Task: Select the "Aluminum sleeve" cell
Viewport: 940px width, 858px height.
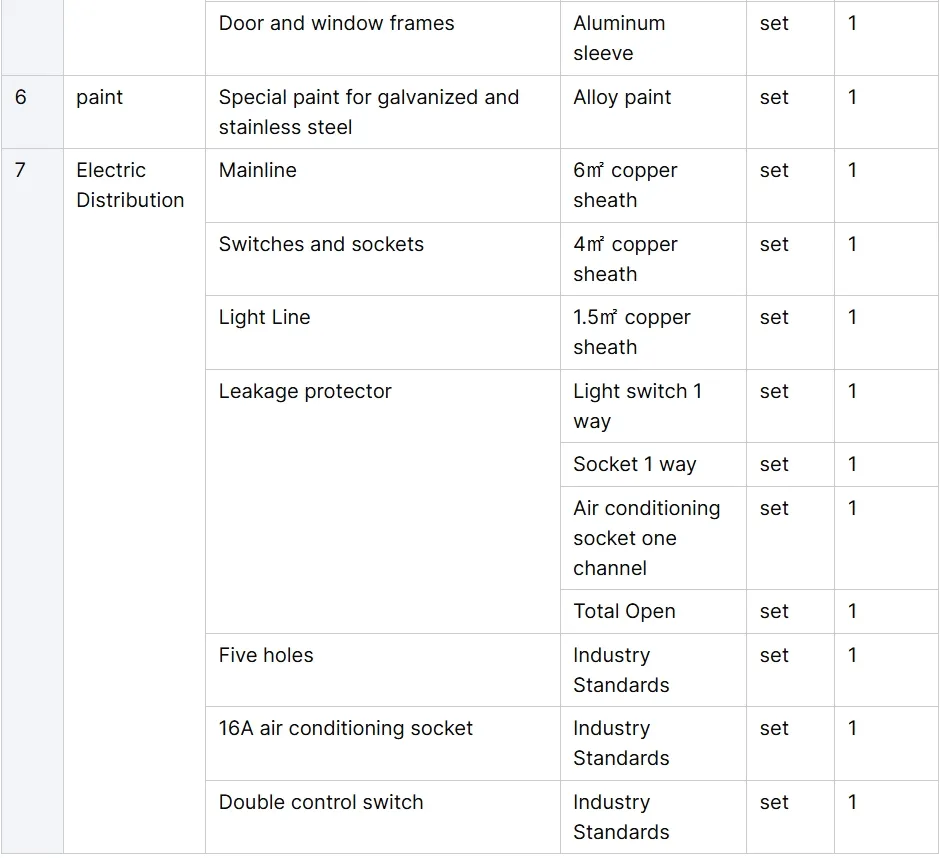Action: point(618,38)
